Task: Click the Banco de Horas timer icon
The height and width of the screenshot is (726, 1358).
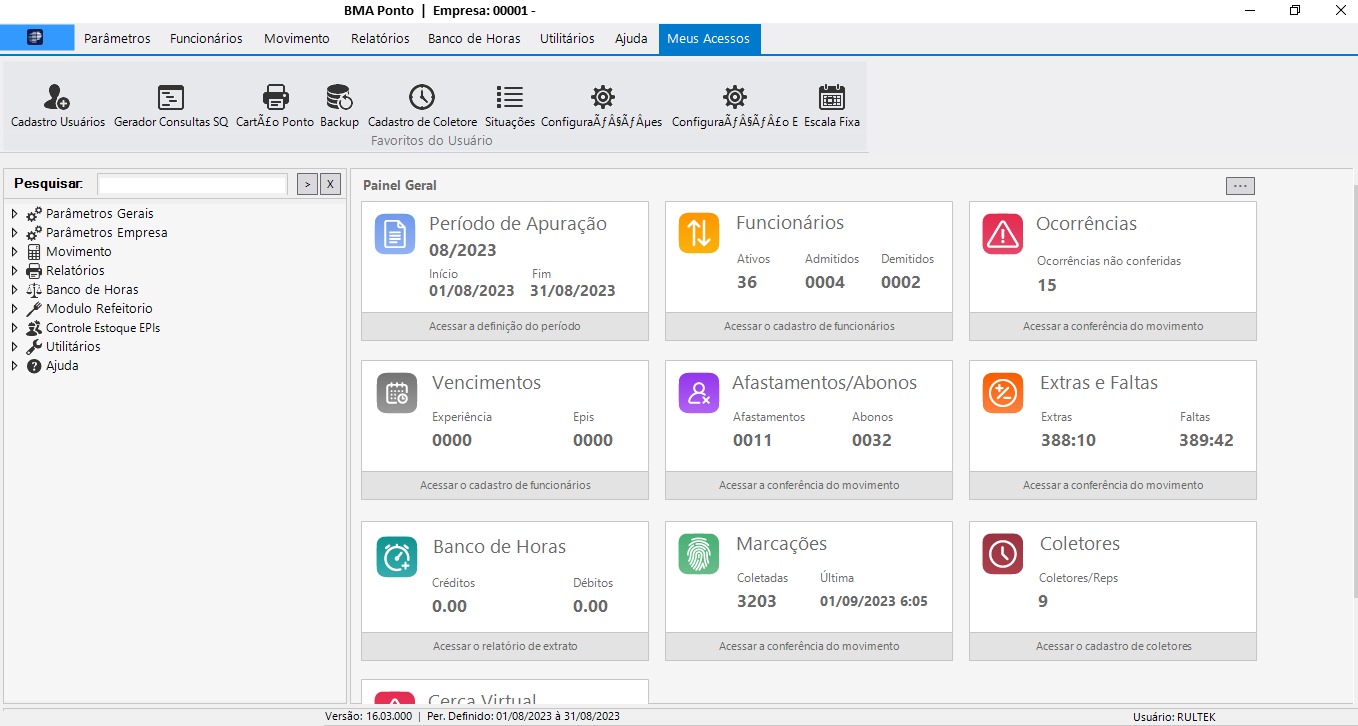Action: pos(397,556)
